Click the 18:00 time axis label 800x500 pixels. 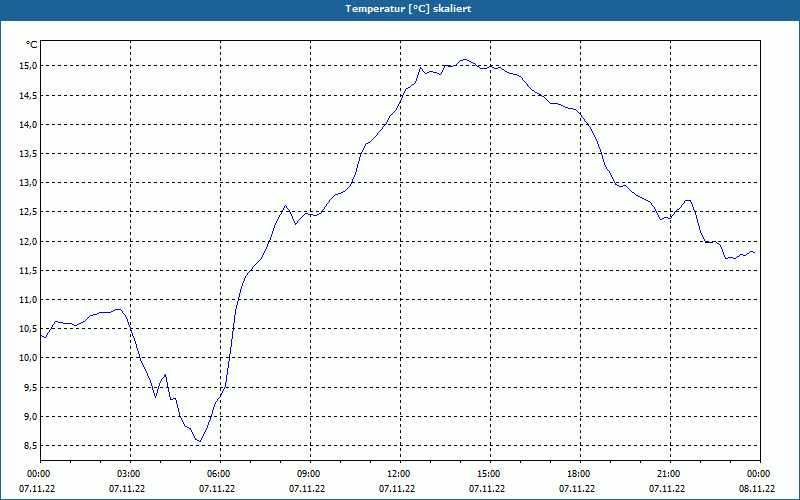click(x=580, y=474)
